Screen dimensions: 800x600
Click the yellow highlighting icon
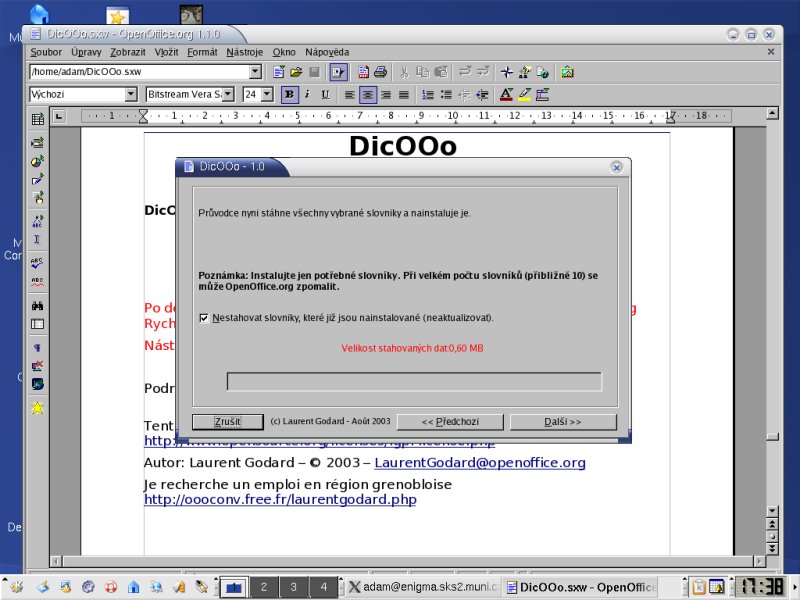point(524,94)
